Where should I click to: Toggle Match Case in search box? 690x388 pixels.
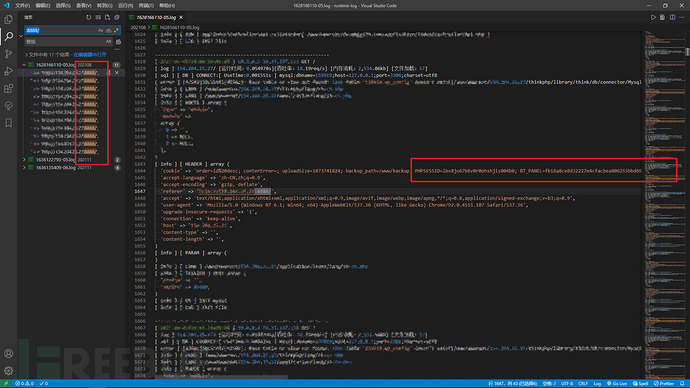(x=100, y=30)
